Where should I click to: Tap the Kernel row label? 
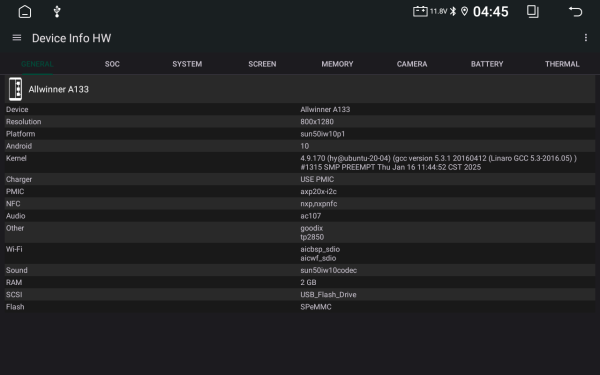click(16, 158)
